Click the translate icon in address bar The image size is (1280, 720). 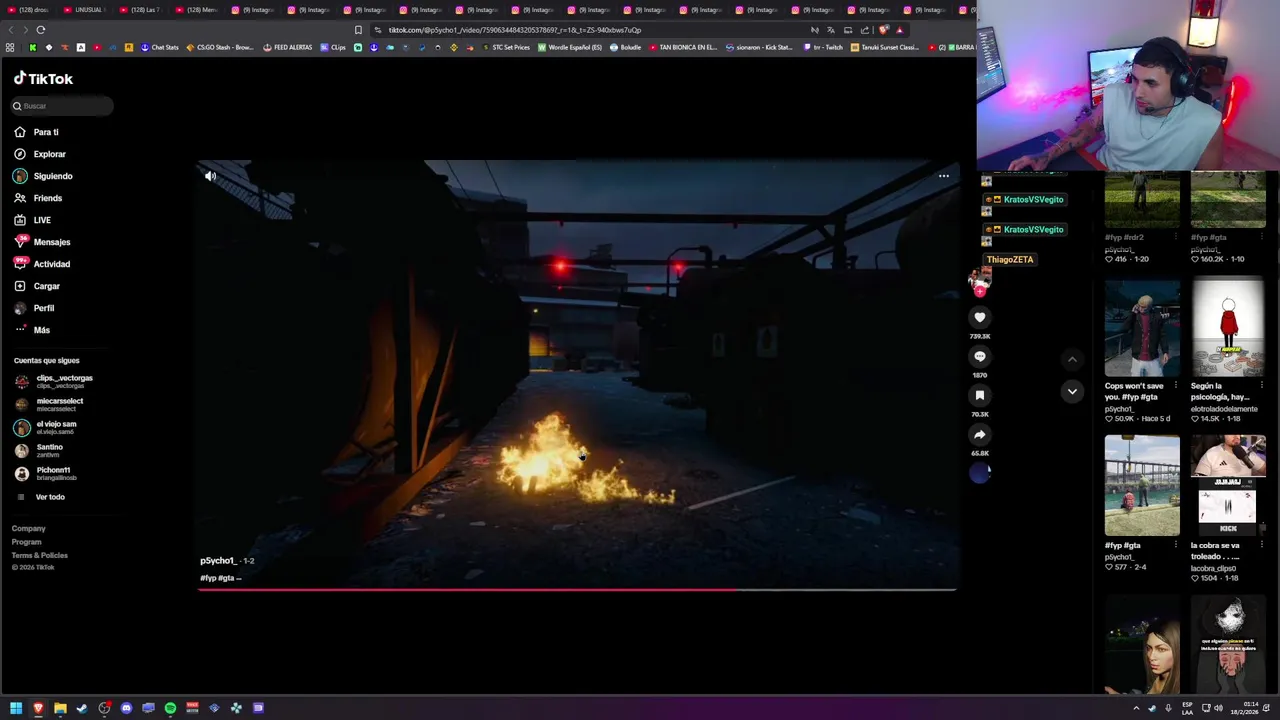(830, 30)
